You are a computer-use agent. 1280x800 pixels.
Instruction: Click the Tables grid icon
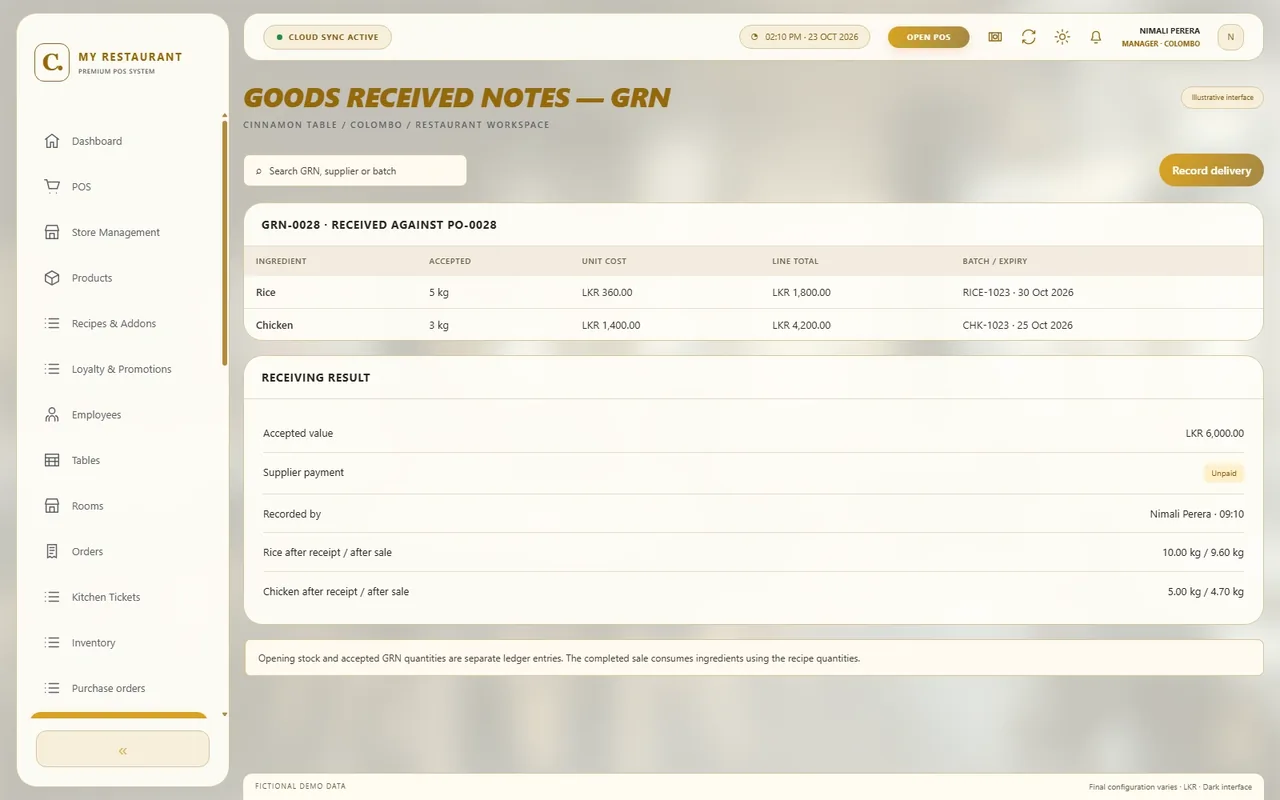[x=52, y=460]
